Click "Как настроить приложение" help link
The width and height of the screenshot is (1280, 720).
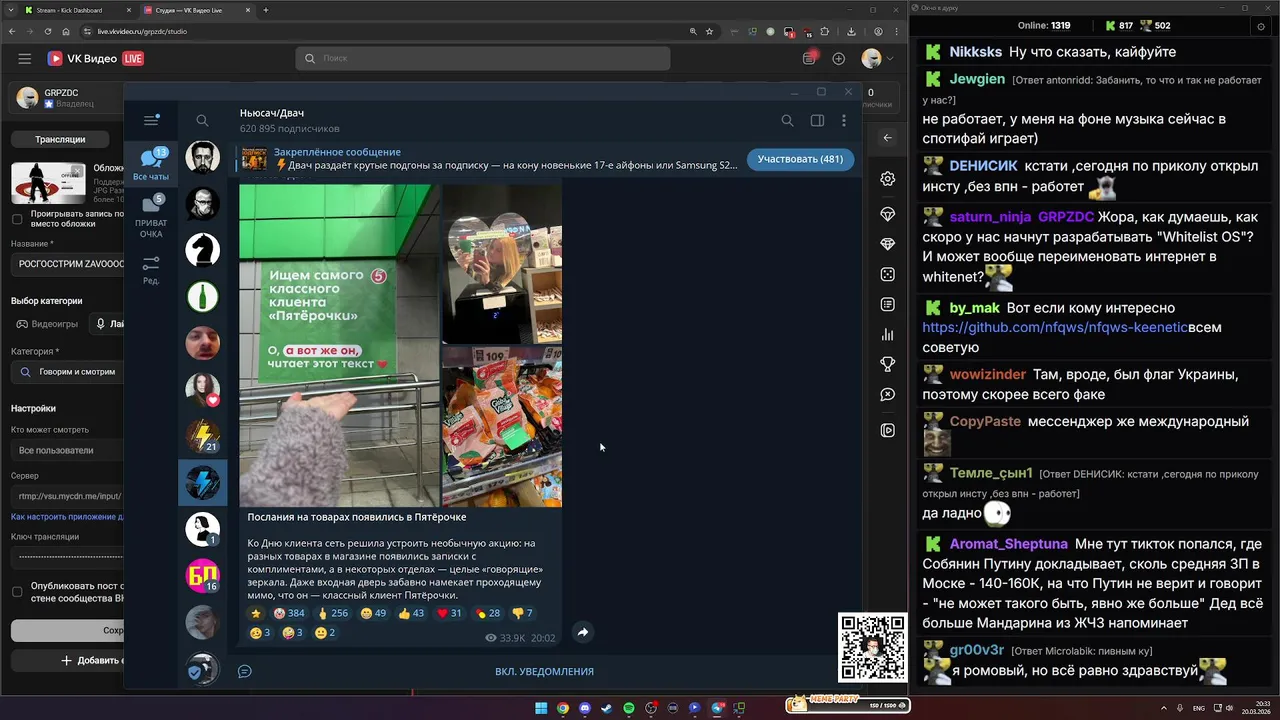pyautogui.click(x=67, y=517)
